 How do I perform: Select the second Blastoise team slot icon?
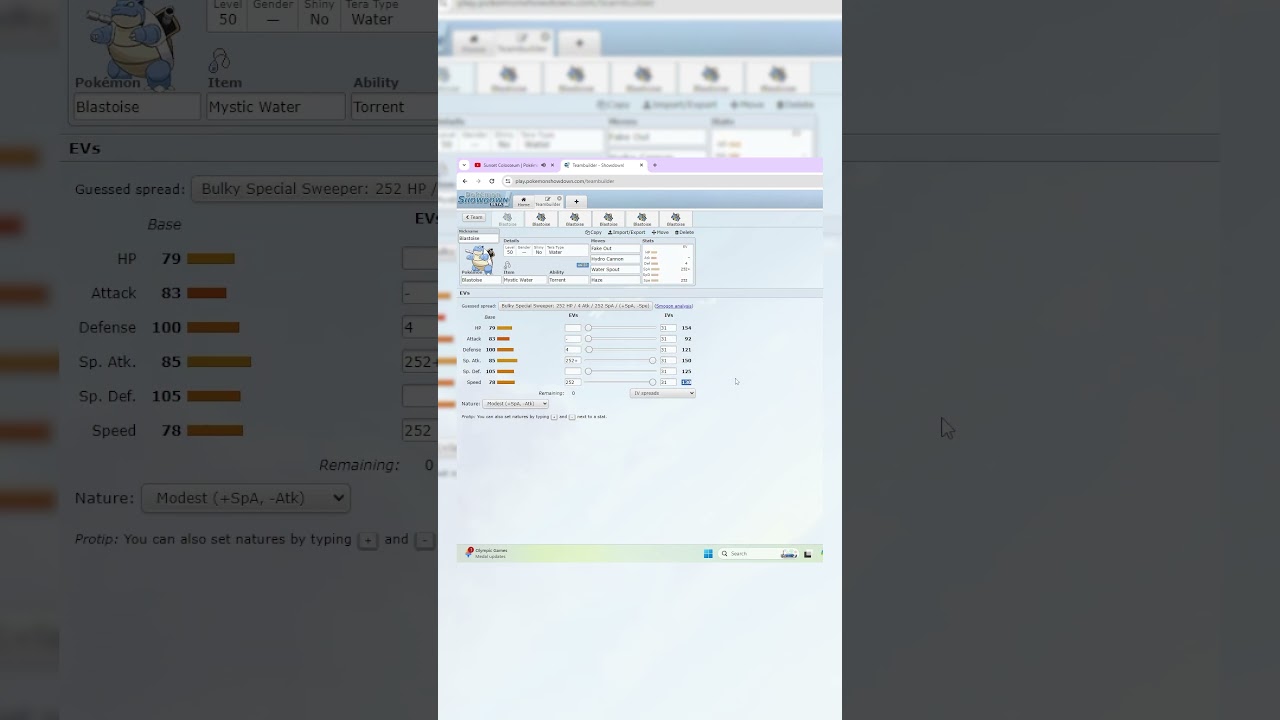(541, 219)
